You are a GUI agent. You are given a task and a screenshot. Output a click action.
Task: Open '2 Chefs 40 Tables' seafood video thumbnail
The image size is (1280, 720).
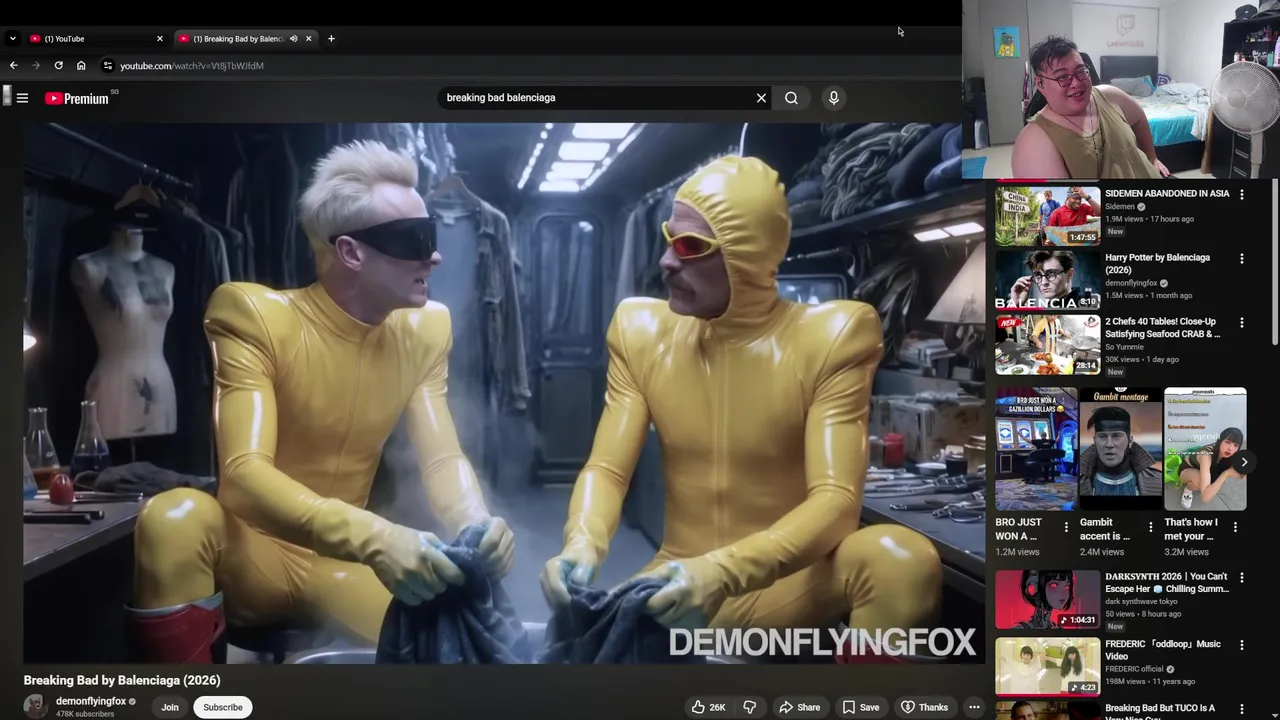point(1047,345)
